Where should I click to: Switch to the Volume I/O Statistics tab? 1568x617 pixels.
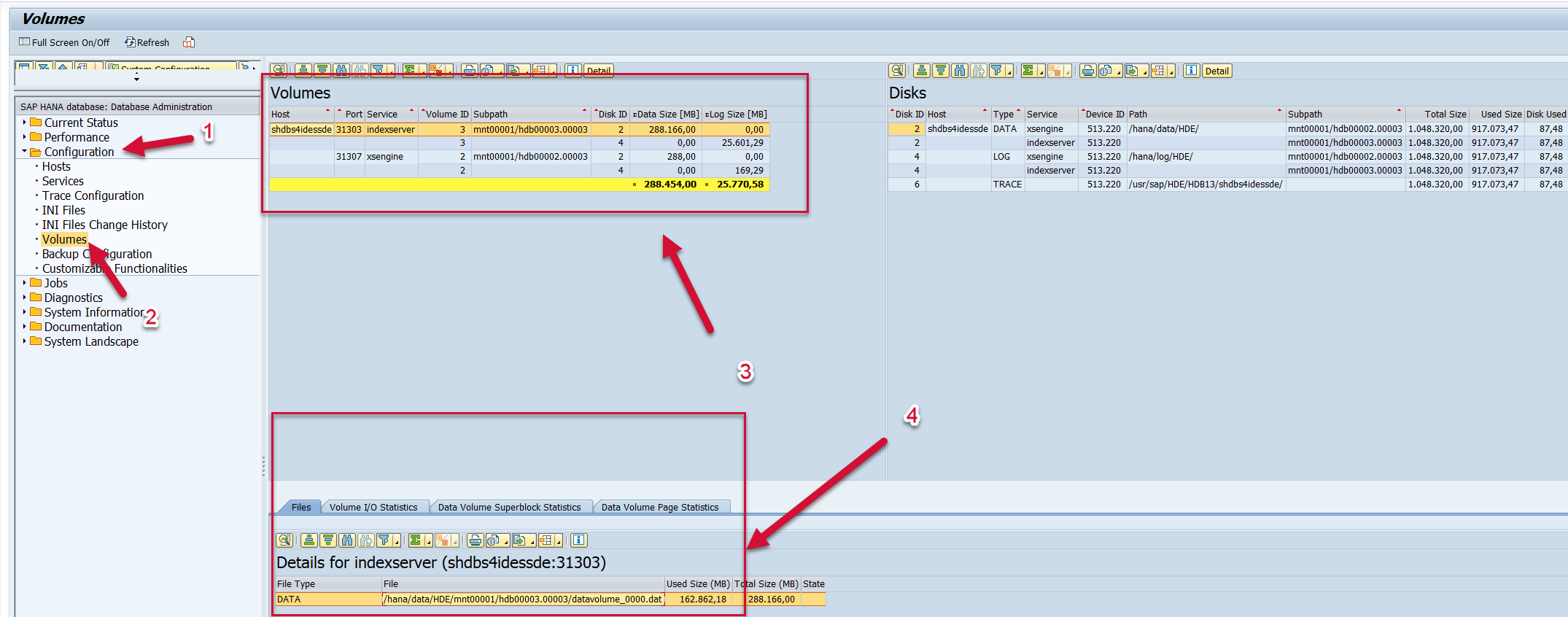[x=373, y=507]
